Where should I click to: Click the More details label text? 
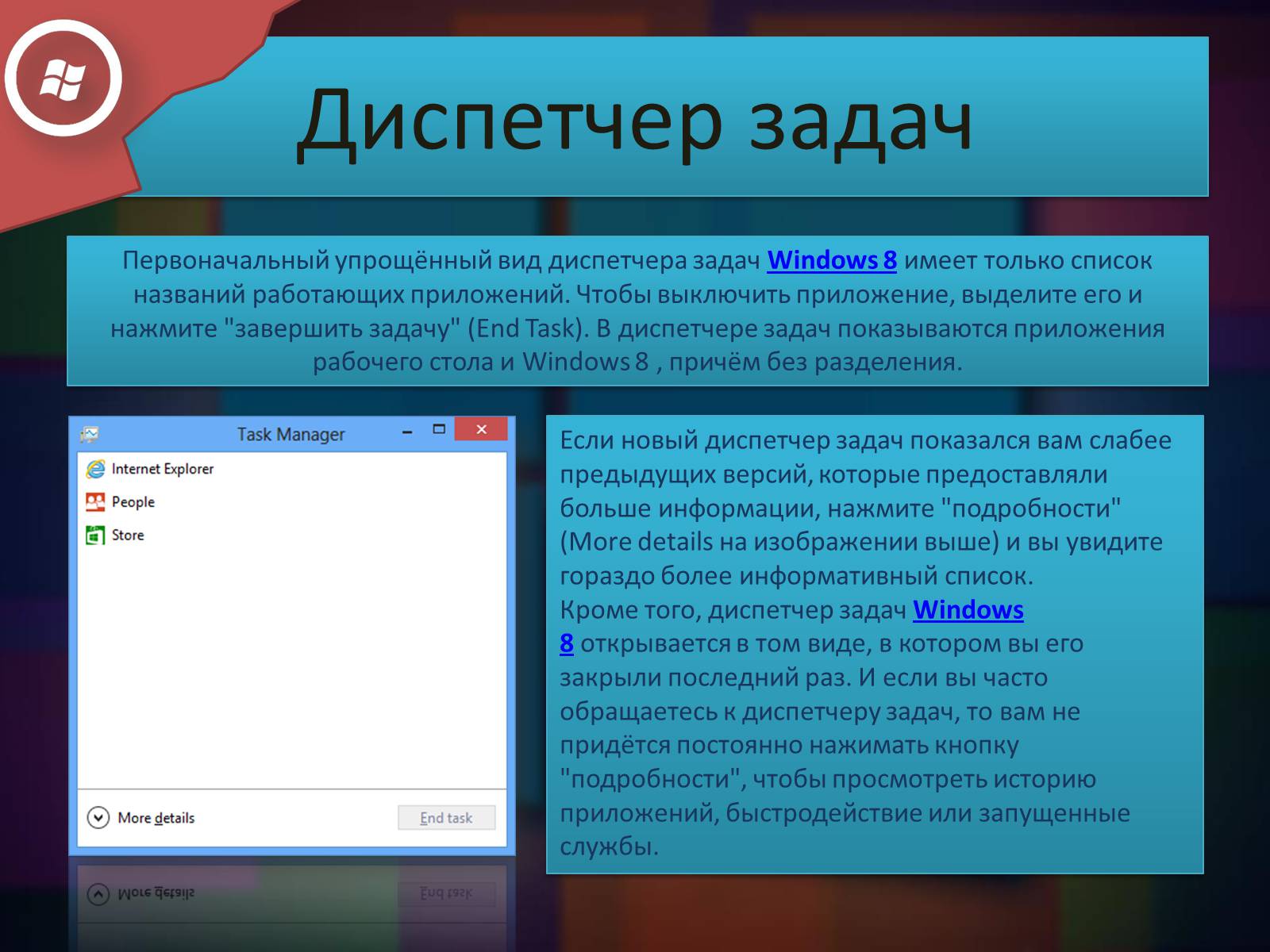point(156,818)
